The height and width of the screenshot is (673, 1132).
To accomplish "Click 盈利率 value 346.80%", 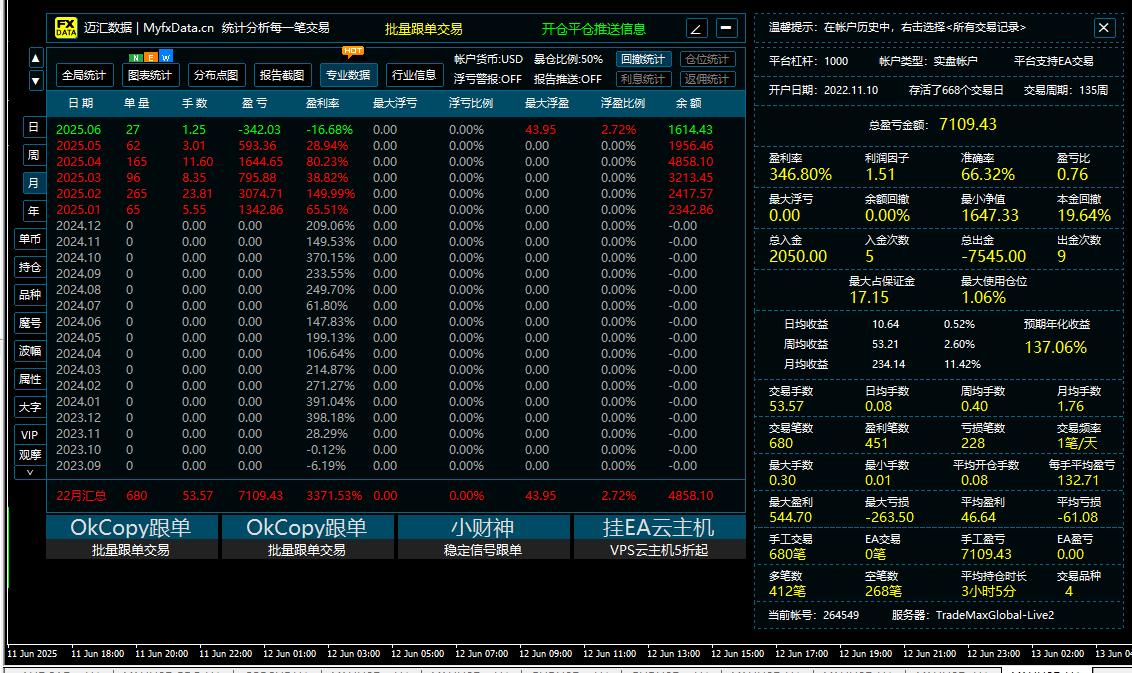I will click(x=800, y=175).
